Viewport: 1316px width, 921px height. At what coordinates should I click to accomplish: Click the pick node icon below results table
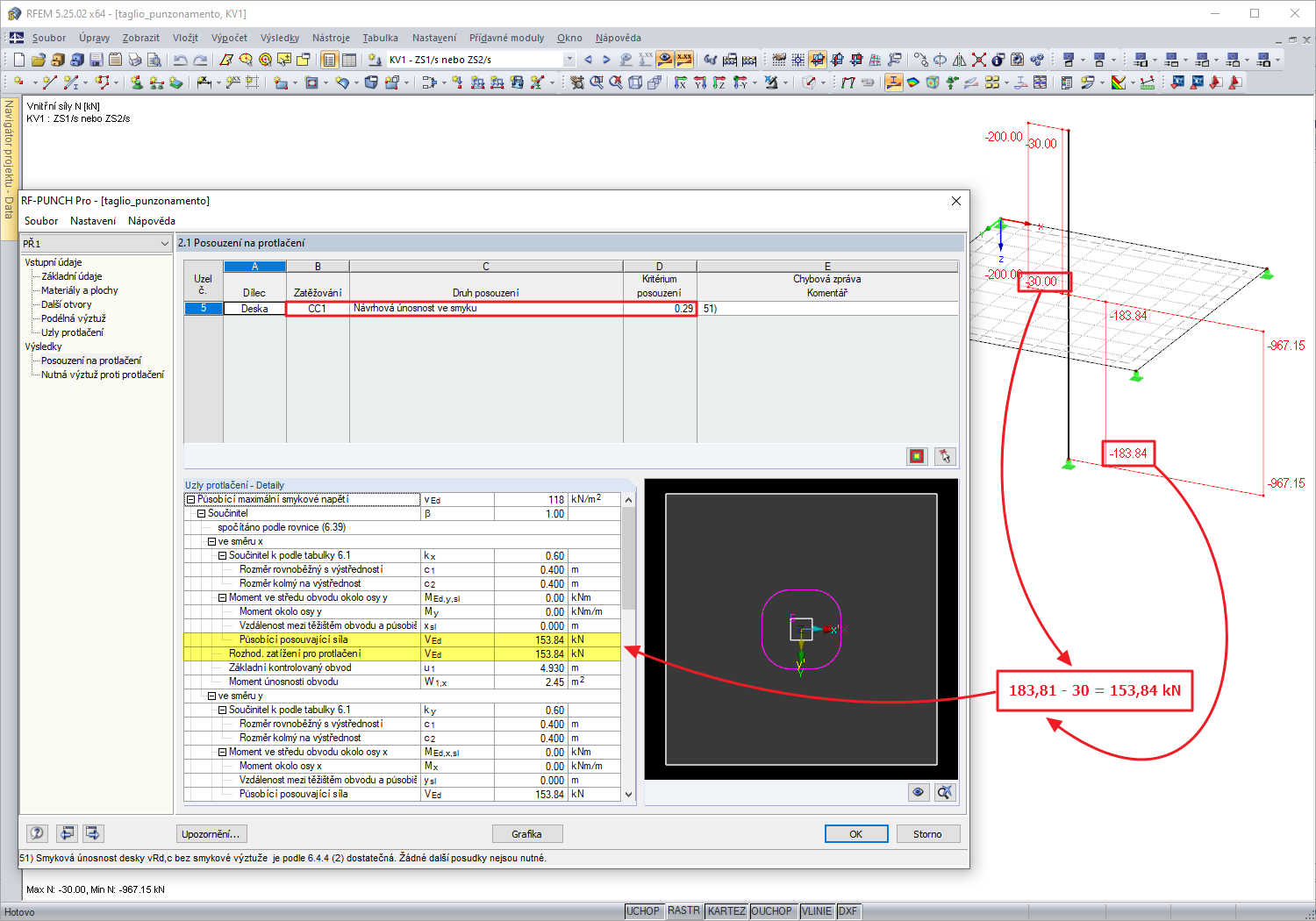click(x=945, y=456)
